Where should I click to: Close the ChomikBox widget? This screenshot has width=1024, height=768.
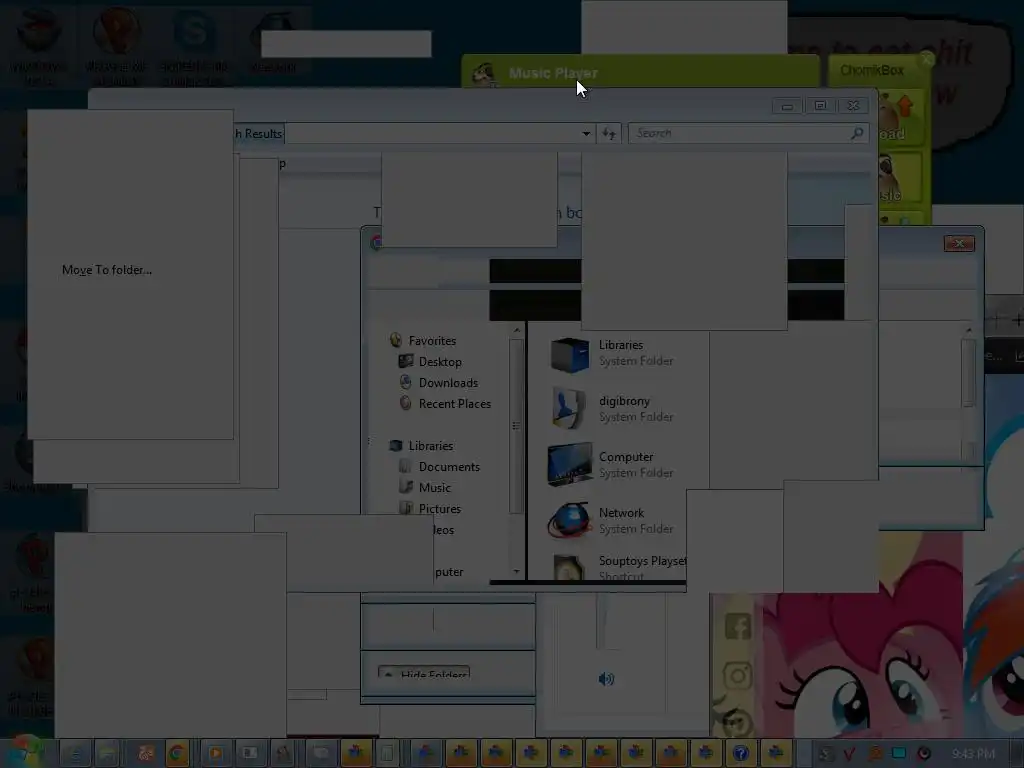926,60
